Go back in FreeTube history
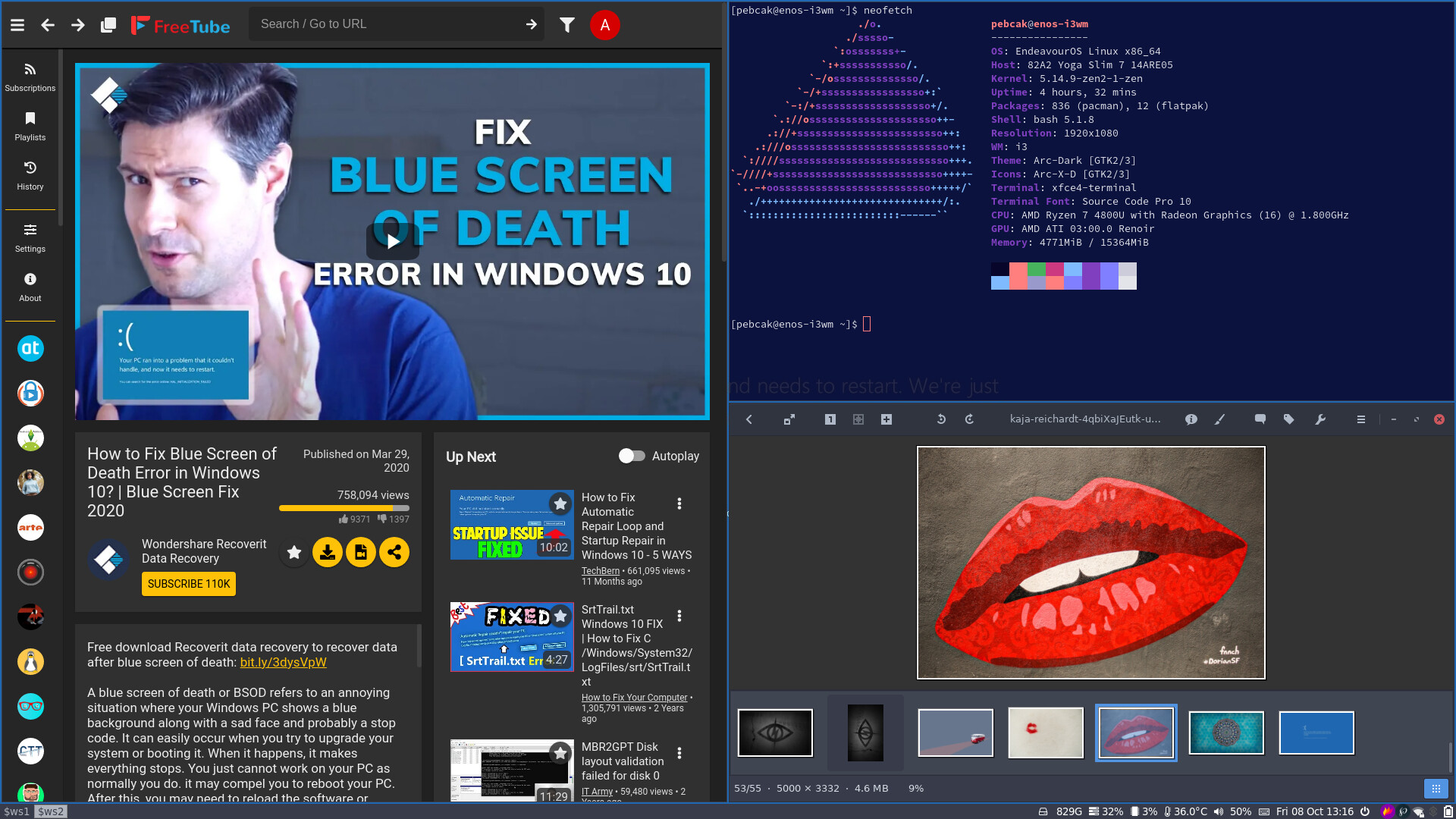1456x819 pixels. tap(48, 25)
